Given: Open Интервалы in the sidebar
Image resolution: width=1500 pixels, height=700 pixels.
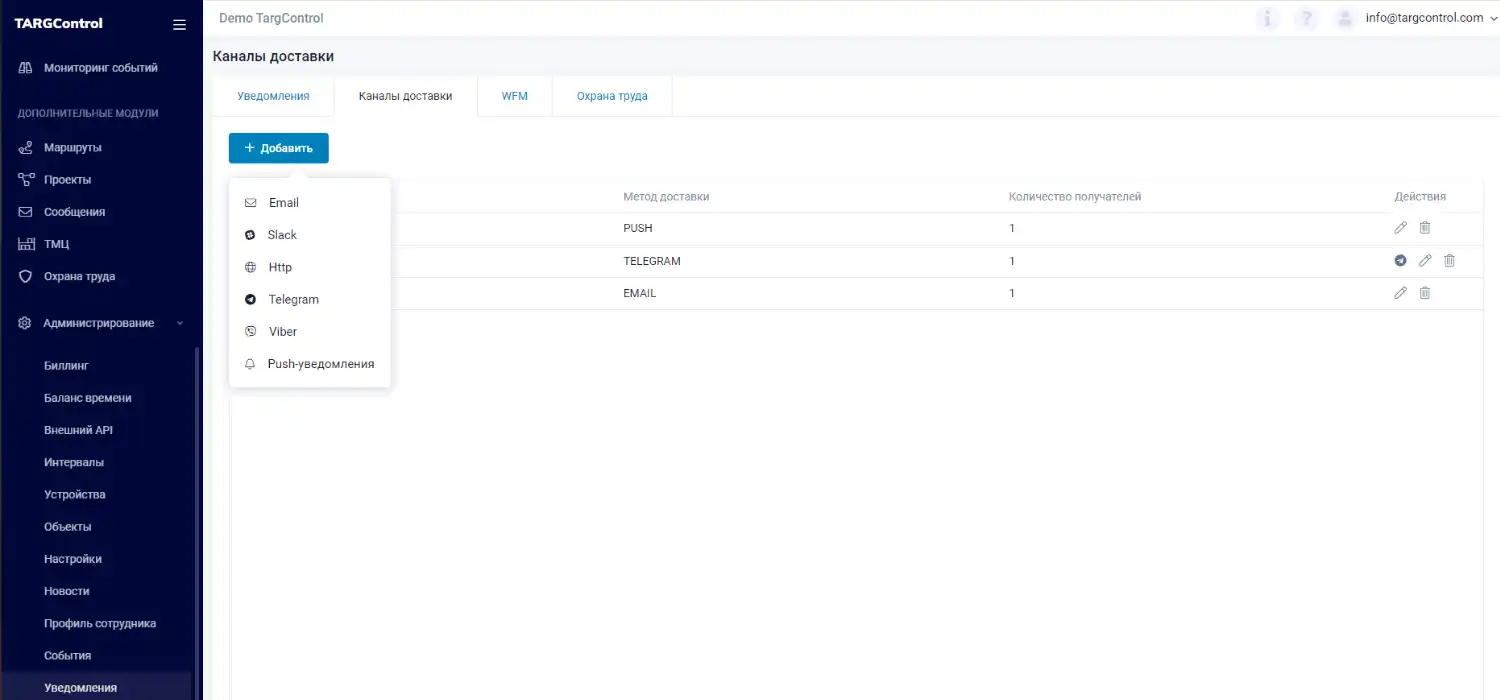Looking at the screenshot, I should (x=74, y=462).
